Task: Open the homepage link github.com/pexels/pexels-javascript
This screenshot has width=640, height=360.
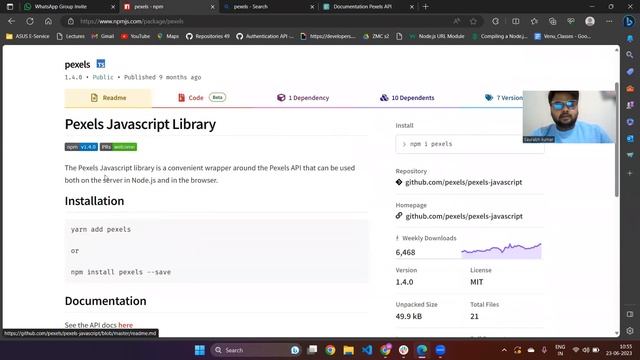Action: [x=464, y=216]
